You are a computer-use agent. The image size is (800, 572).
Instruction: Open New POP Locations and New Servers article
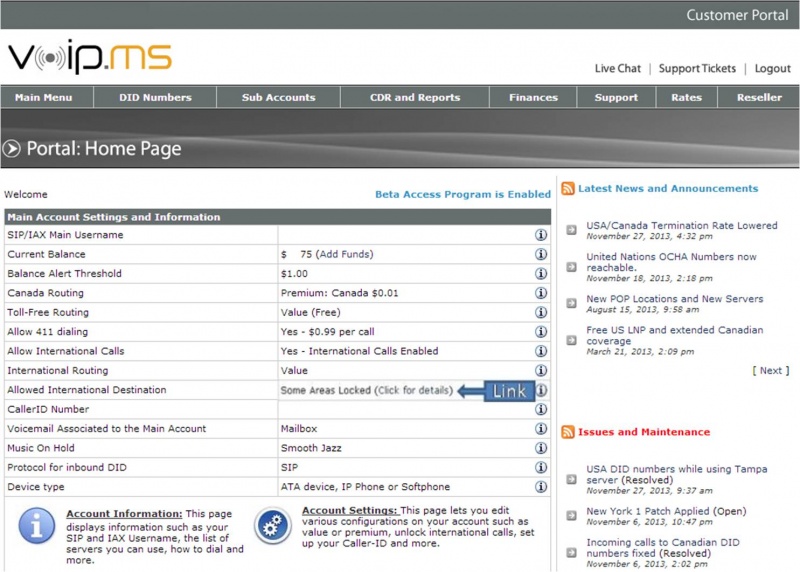coord(674,299)
